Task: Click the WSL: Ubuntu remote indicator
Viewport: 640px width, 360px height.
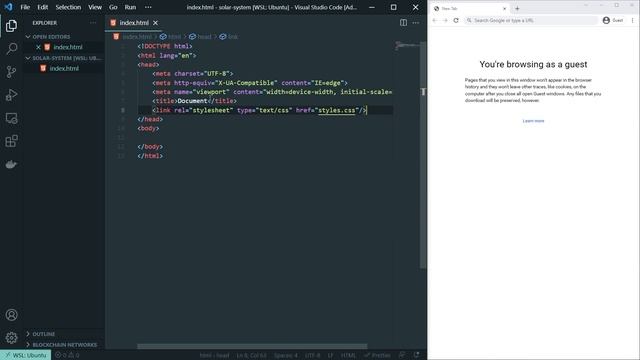Action: coord(25,355)
